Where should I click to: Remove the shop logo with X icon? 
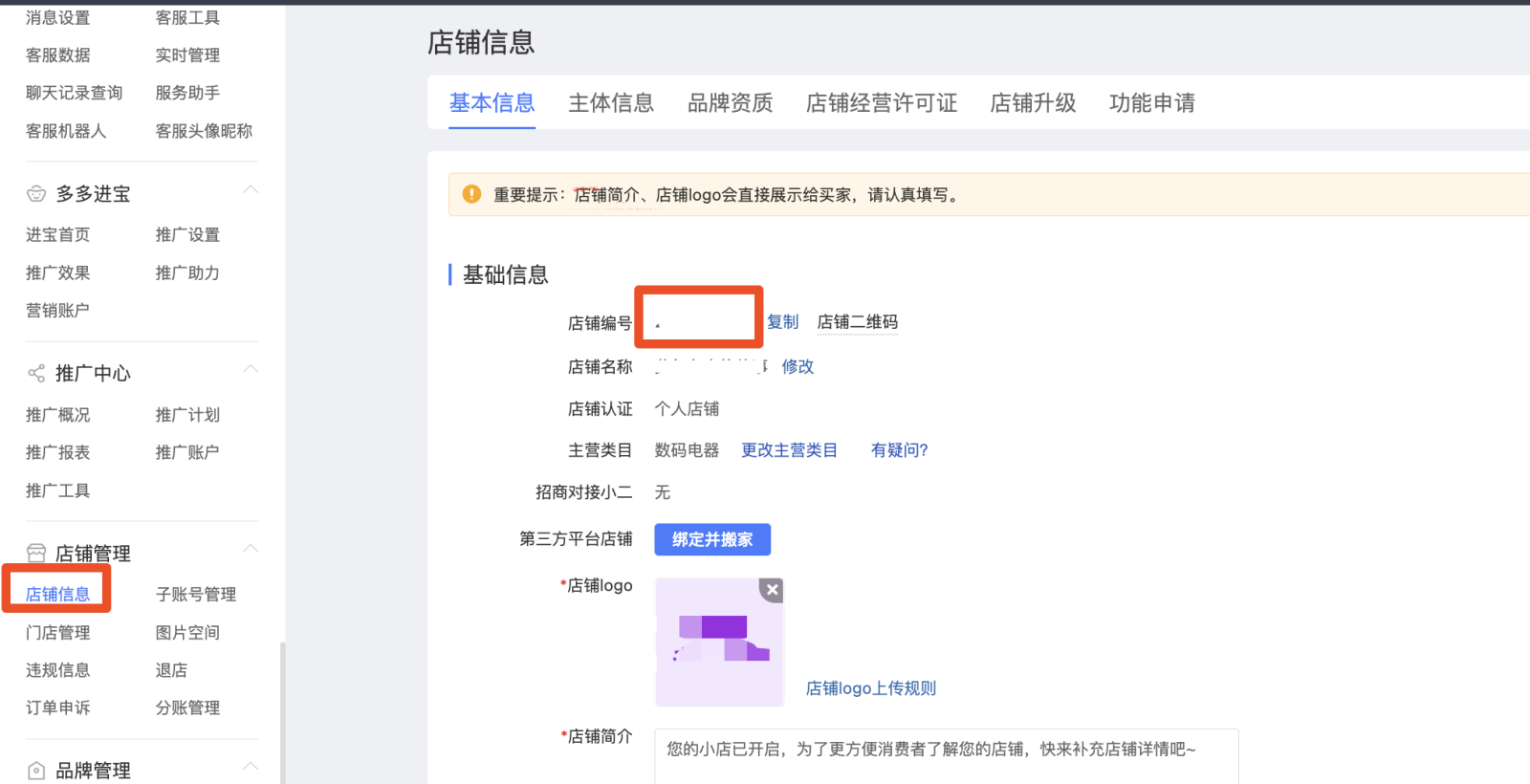point(772,590)
